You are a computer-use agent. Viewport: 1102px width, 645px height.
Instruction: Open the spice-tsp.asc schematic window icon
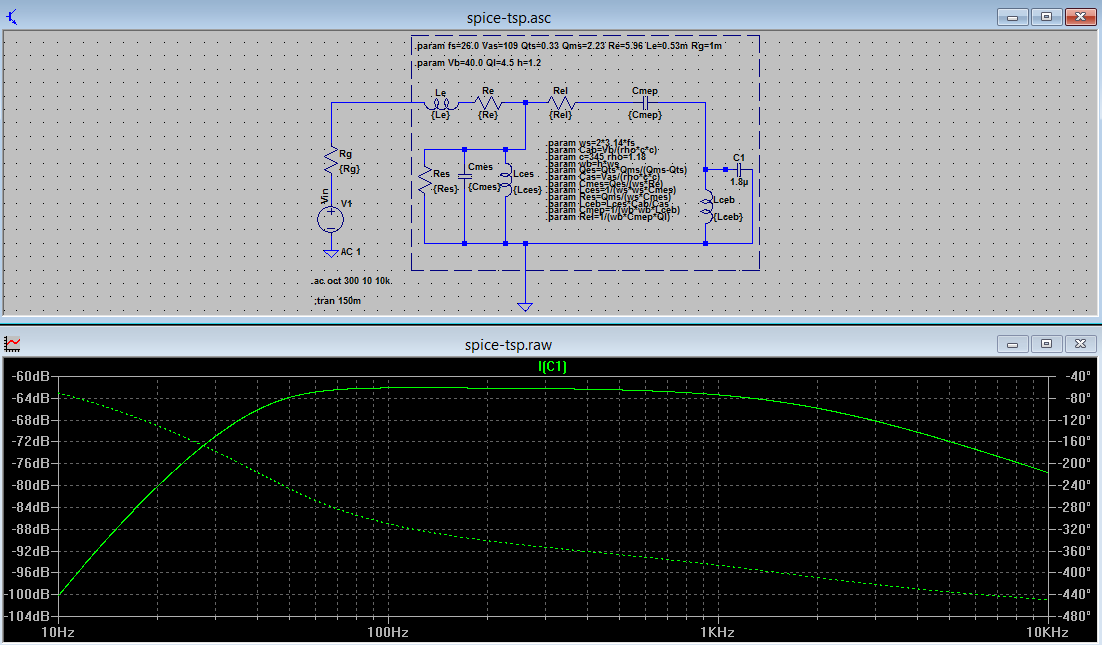11,17
